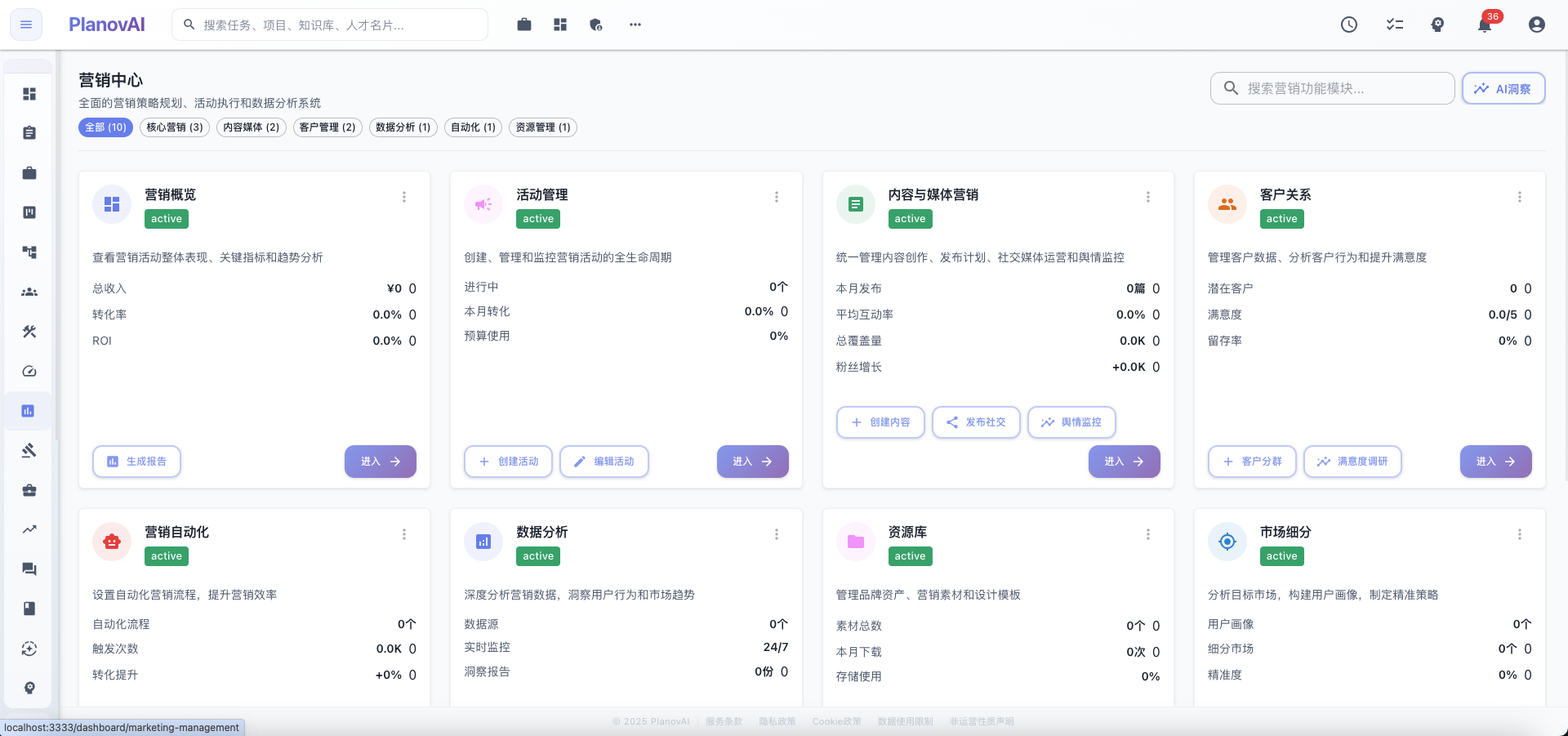The image size is (1568, 736).
Task: Toggle the 全部 (10) filter chip
Action: [x=105, y=127]
